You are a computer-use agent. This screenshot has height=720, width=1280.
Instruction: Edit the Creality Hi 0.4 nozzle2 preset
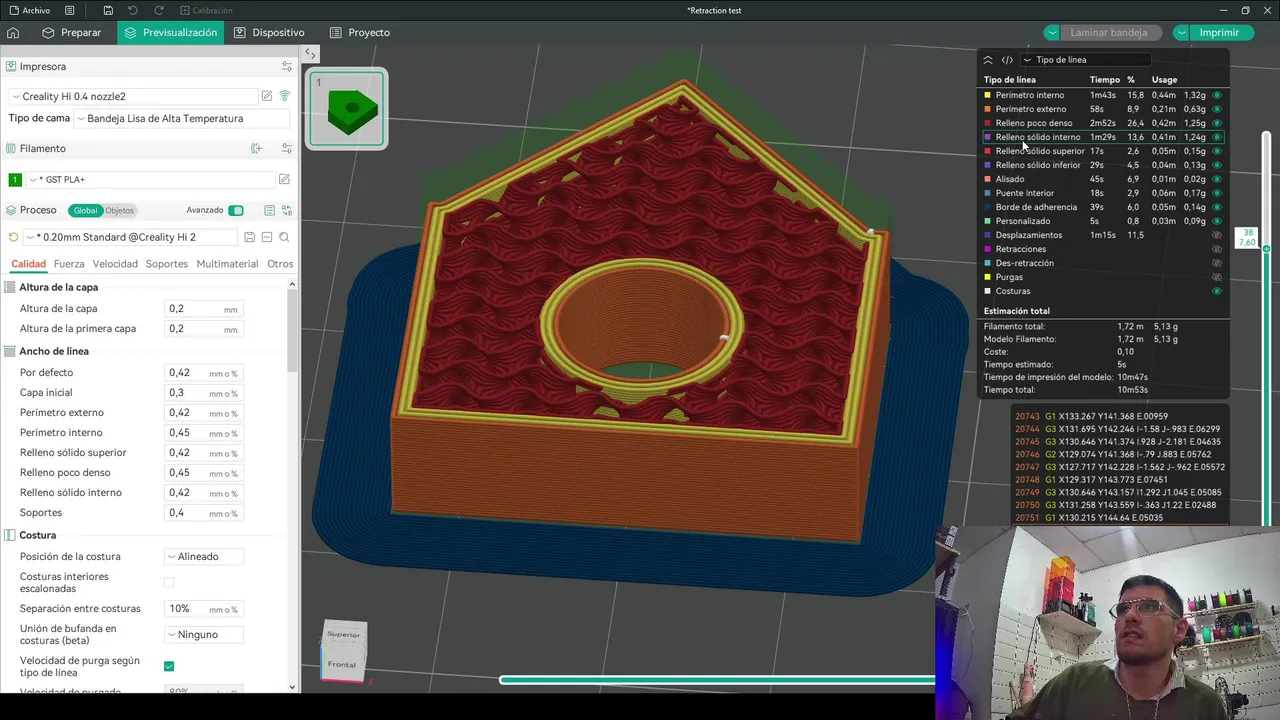(x=267, y=96)
